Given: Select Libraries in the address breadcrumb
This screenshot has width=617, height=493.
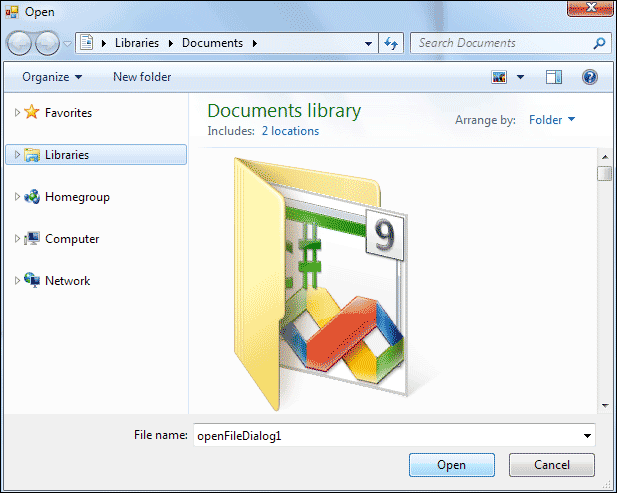Looking at the screenshot, I should (x=137, y=43).
